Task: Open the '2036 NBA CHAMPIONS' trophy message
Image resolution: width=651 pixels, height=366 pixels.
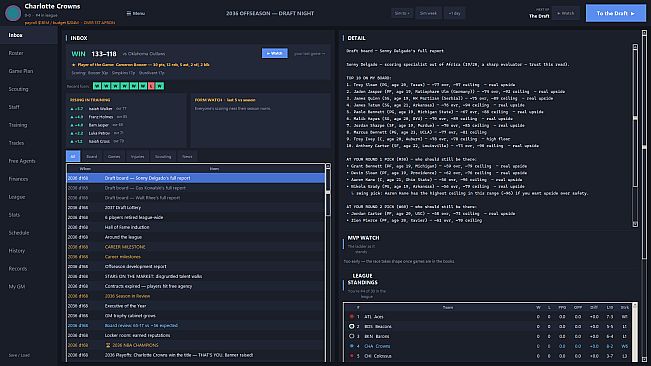Action: pyautogui.click(x=196, y=345)
